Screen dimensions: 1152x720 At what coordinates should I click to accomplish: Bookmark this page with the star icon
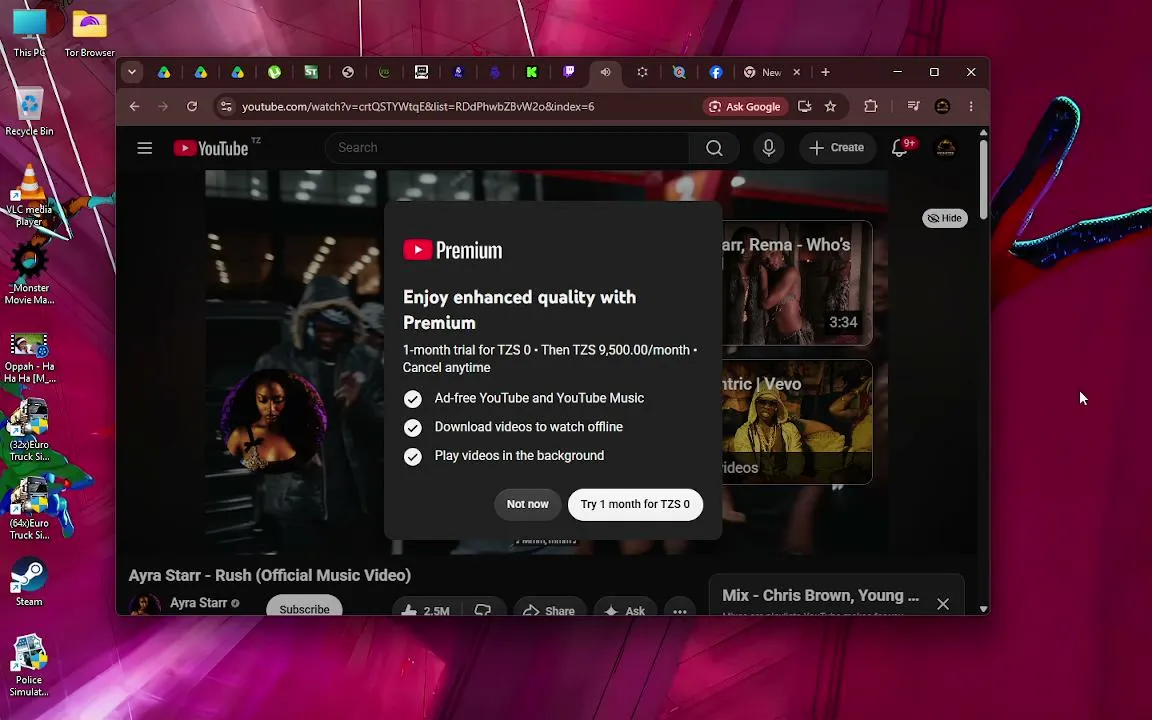point(830,107)
